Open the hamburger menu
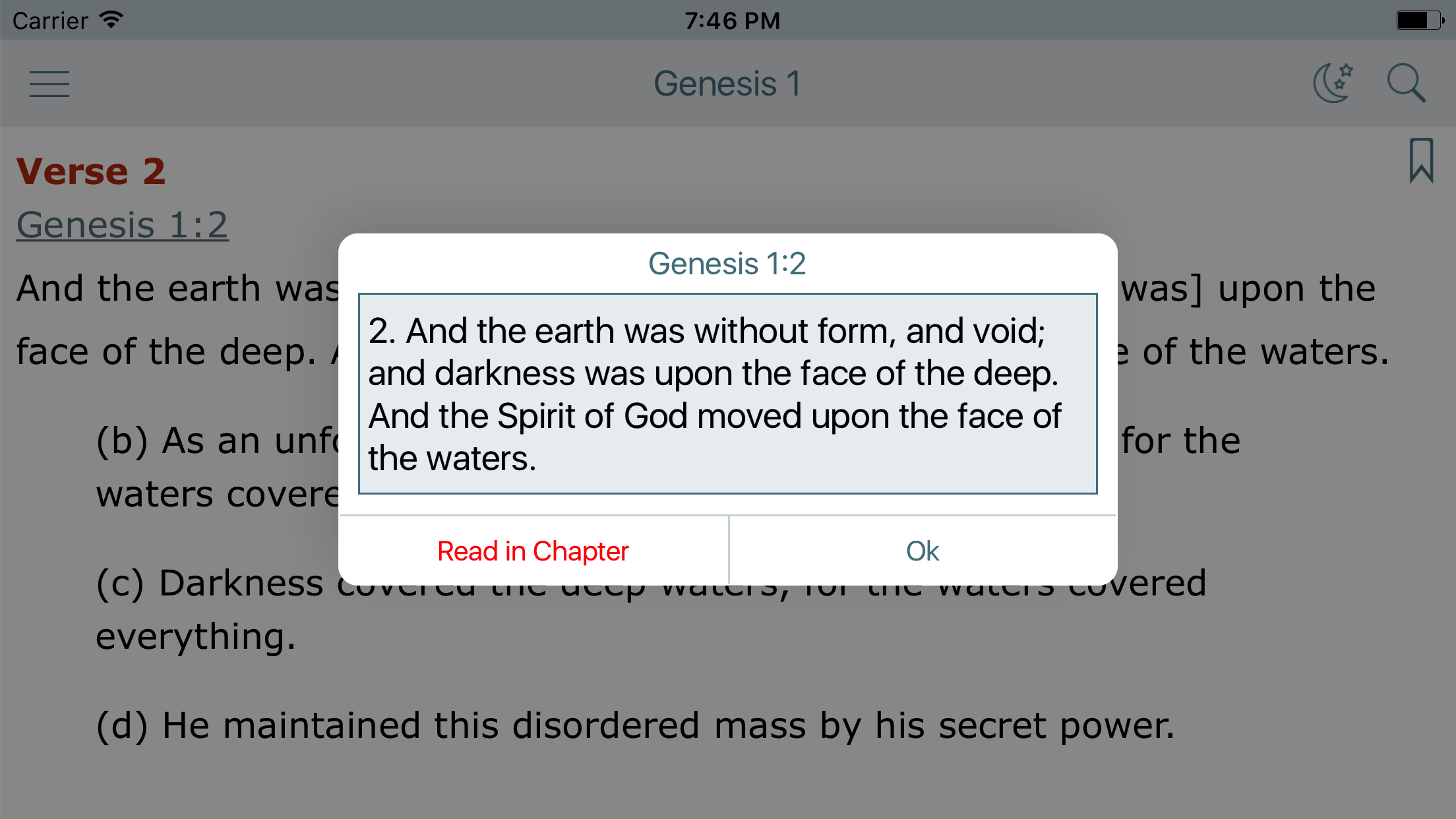The width and height of the screenshot is (1456, 819). pyautogui.click(x=49, y=84)
